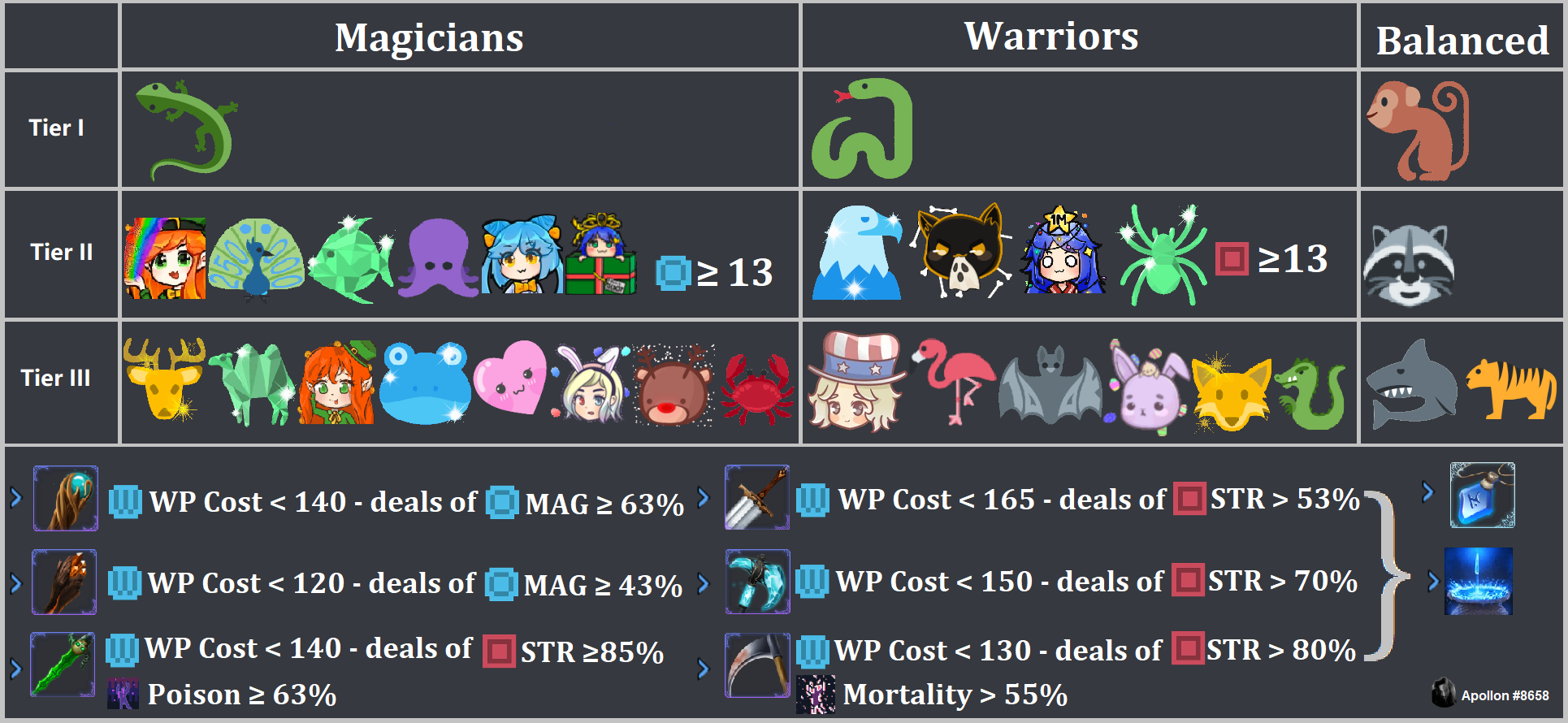The width and height of the screenshot is (1568, 723).
Task: Click the red crab icon in Tier III
Action: (x=757, y=387)
